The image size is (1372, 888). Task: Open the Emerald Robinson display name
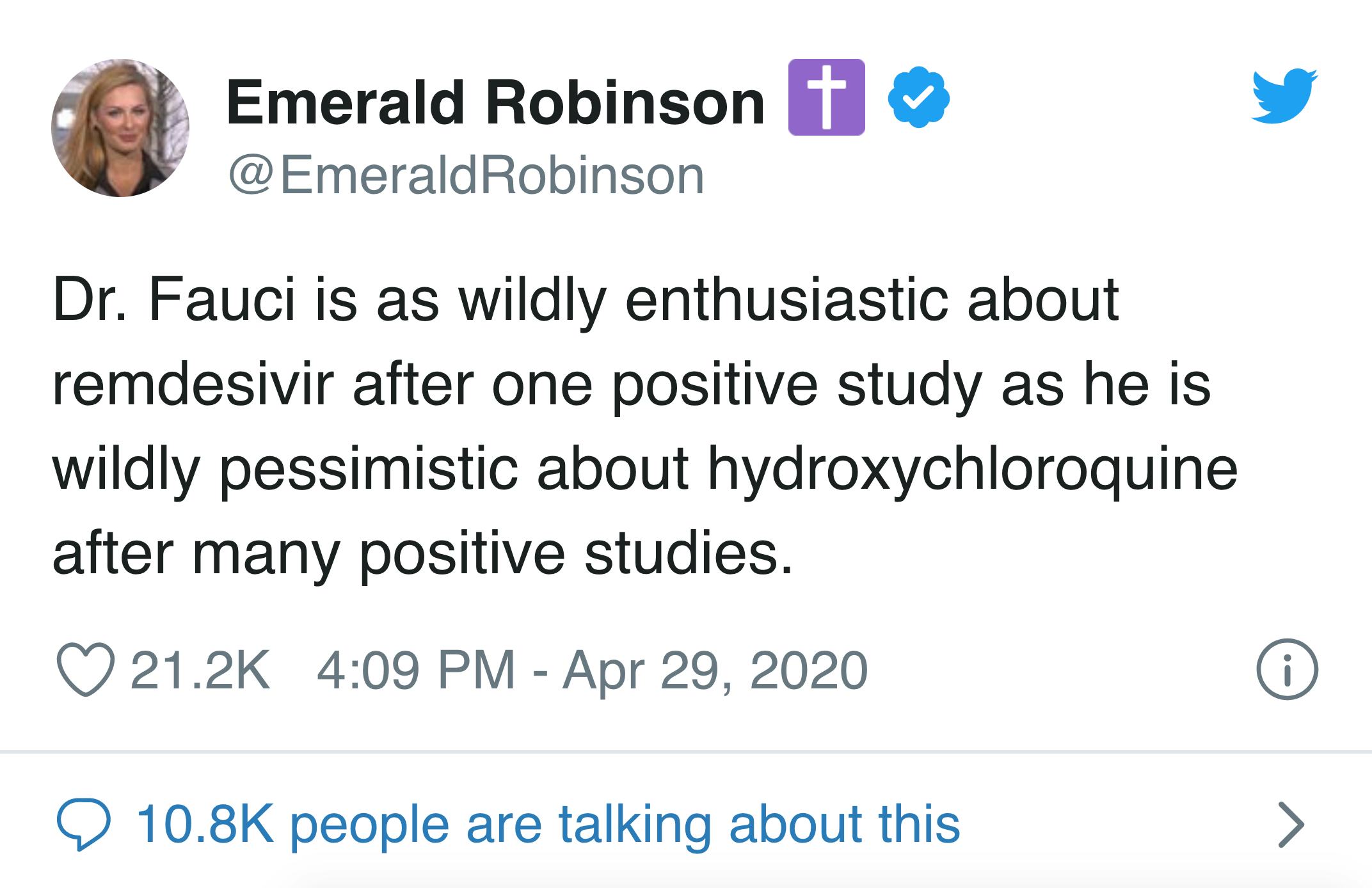pos(496,102)
